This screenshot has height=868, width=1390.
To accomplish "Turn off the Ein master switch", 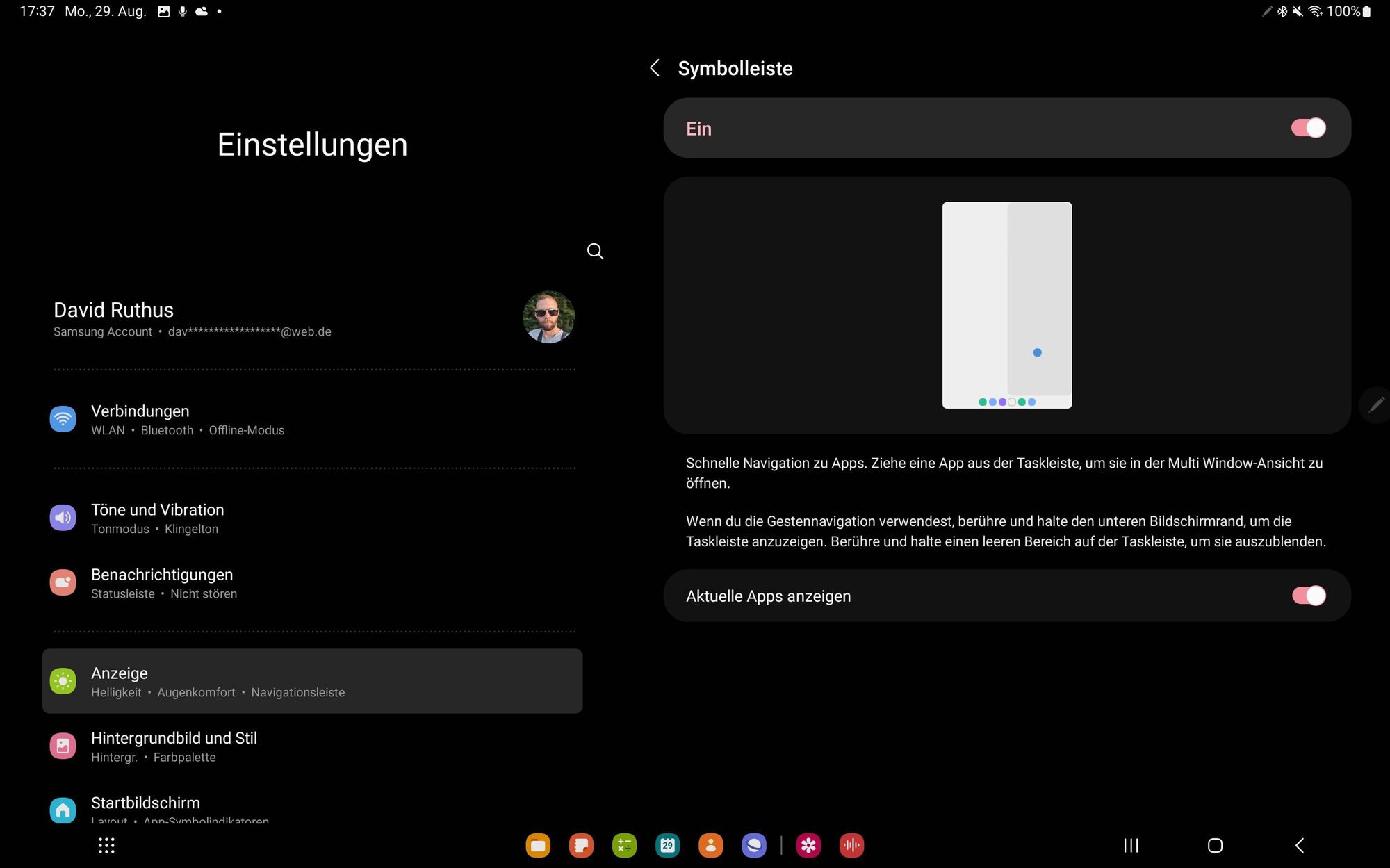I will coord(1308,128).
